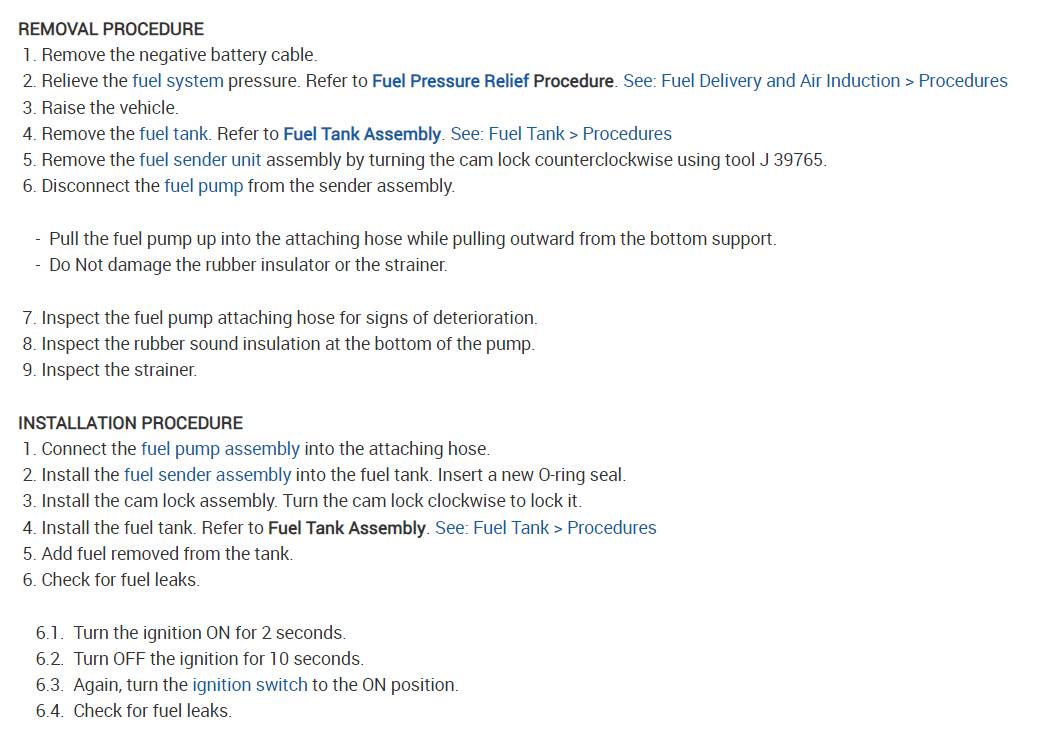
Task: Click the "Raise the vehicle" step text
Action: tap(110, 107)
